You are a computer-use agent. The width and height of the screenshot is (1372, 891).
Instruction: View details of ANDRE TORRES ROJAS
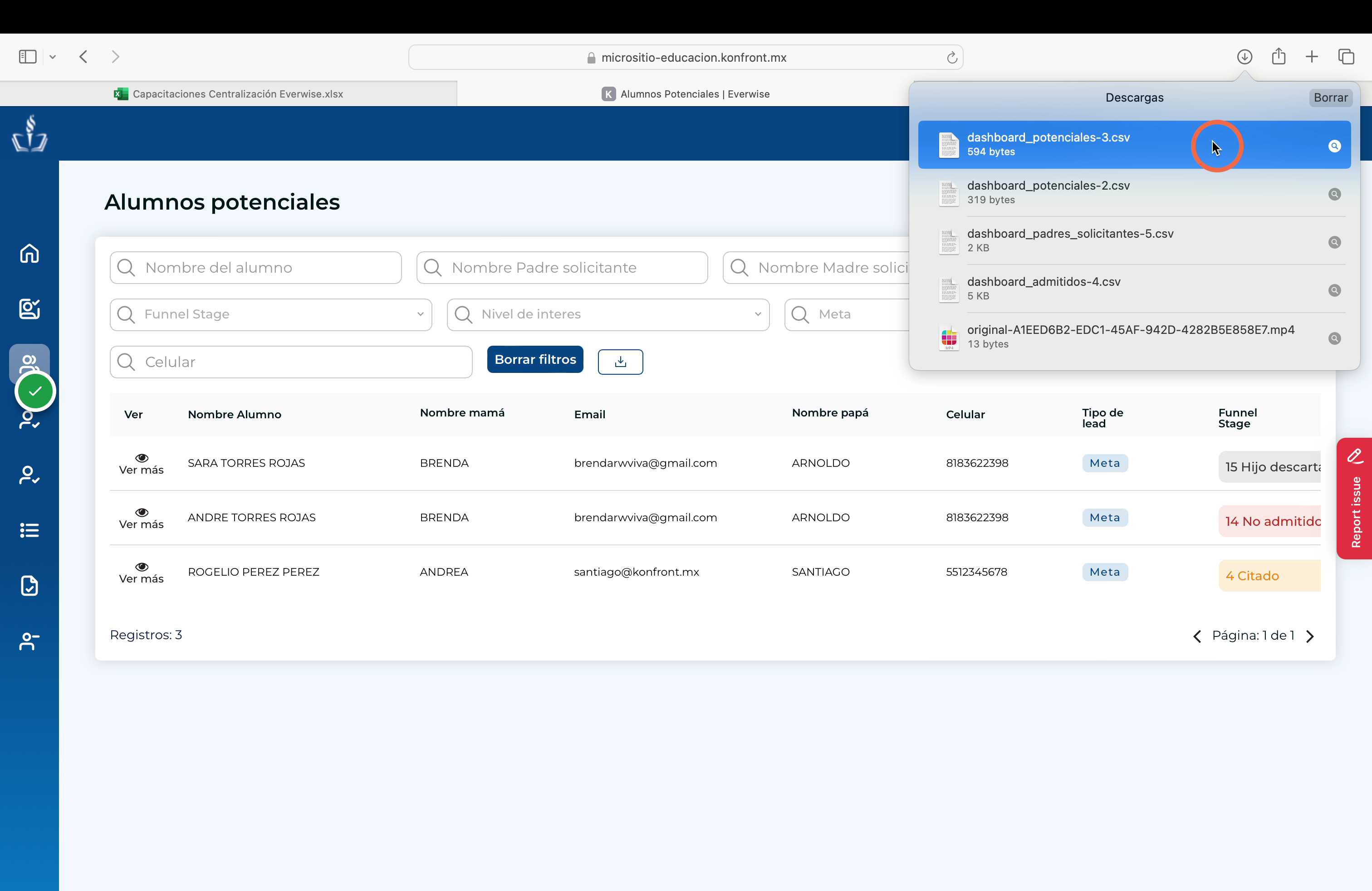[141, 518]
